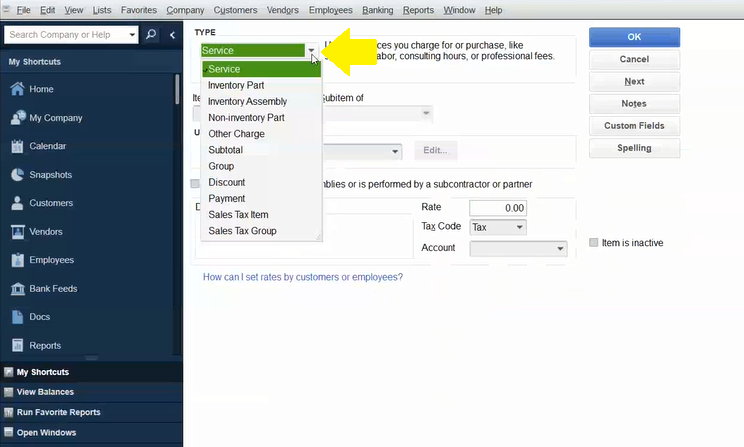Select Sales Tax Item type
Image resolution: width=744 pixels, height=447 pixels.
pyautogui.click(x=261, y=214)
